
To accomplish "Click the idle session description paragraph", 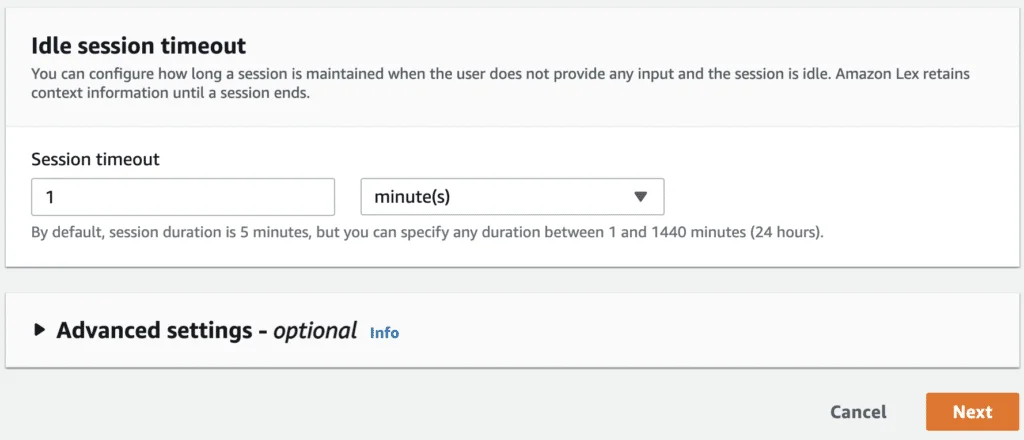I will coord(500,83).
